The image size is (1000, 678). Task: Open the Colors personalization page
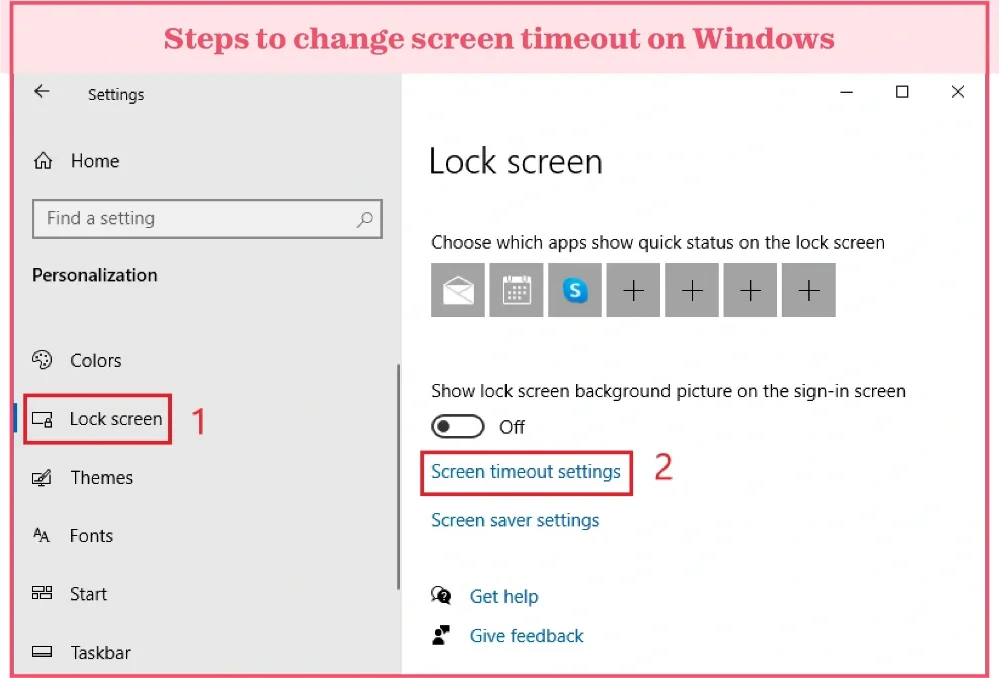click(77, 360)
